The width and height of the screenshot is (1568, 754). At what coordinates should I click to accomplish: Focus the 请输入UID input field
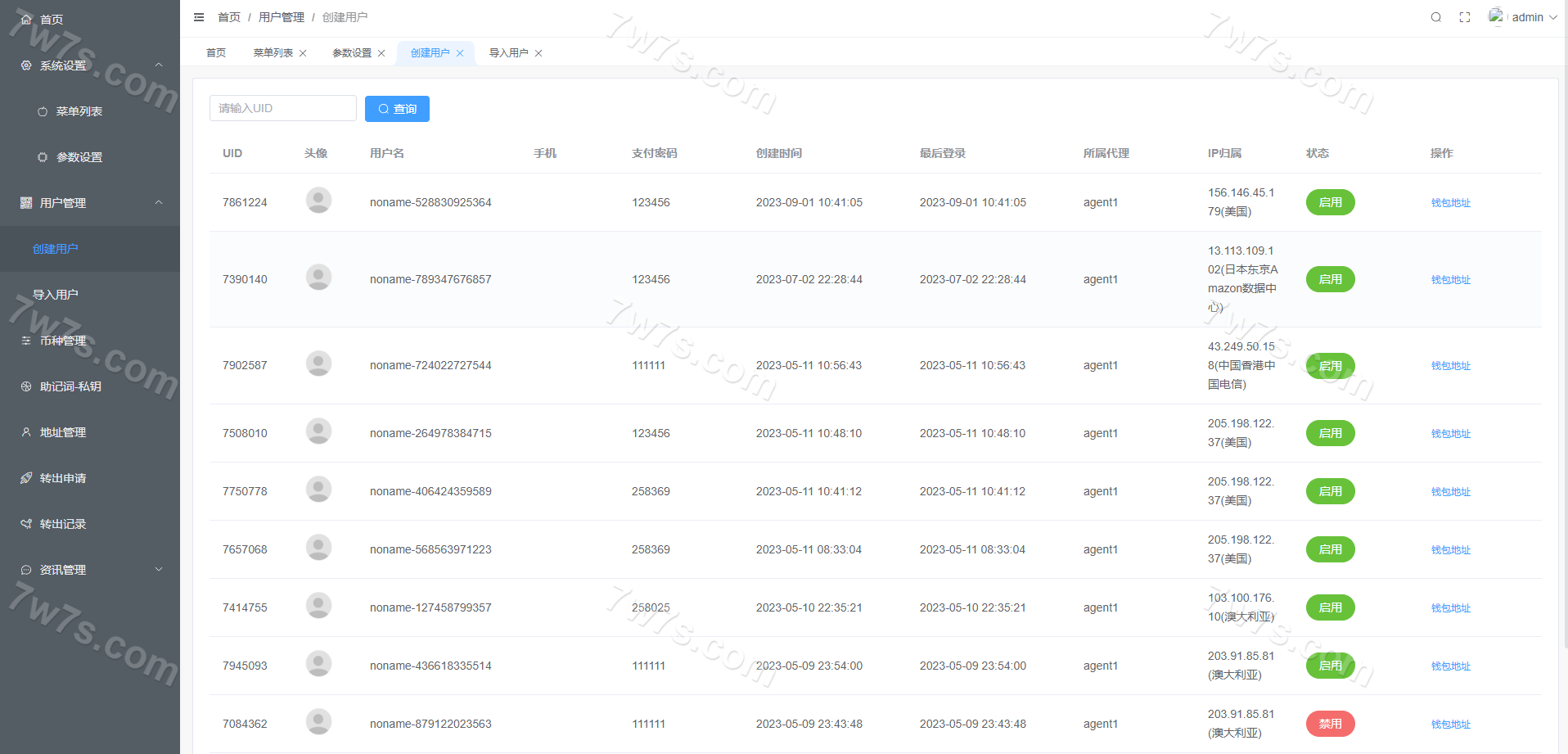[x=282, y=108]
